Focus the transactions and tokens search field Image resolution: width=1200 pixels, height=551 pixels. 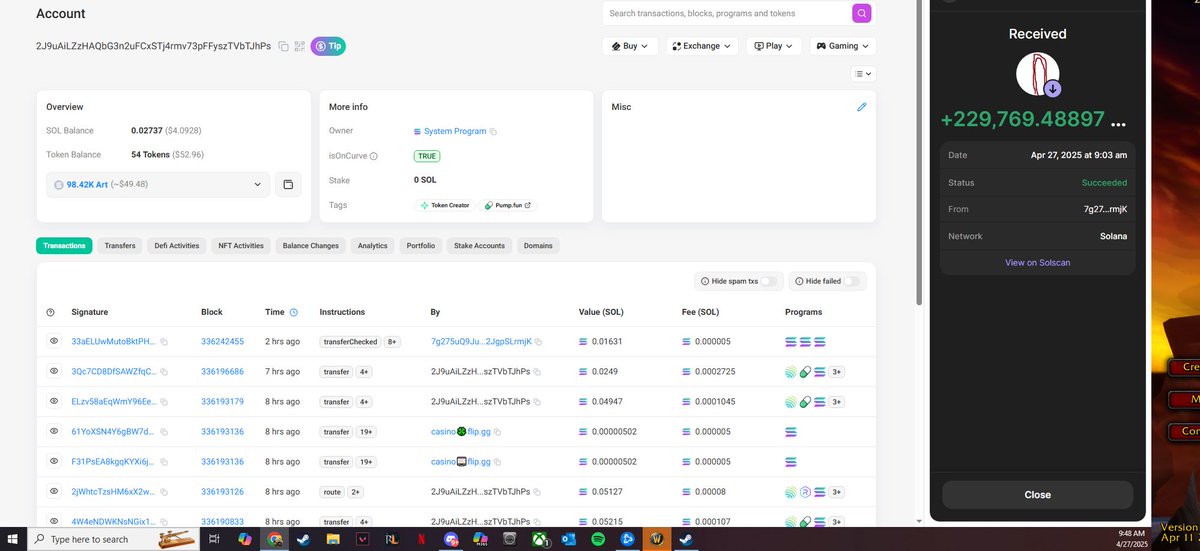coord(726,14)
